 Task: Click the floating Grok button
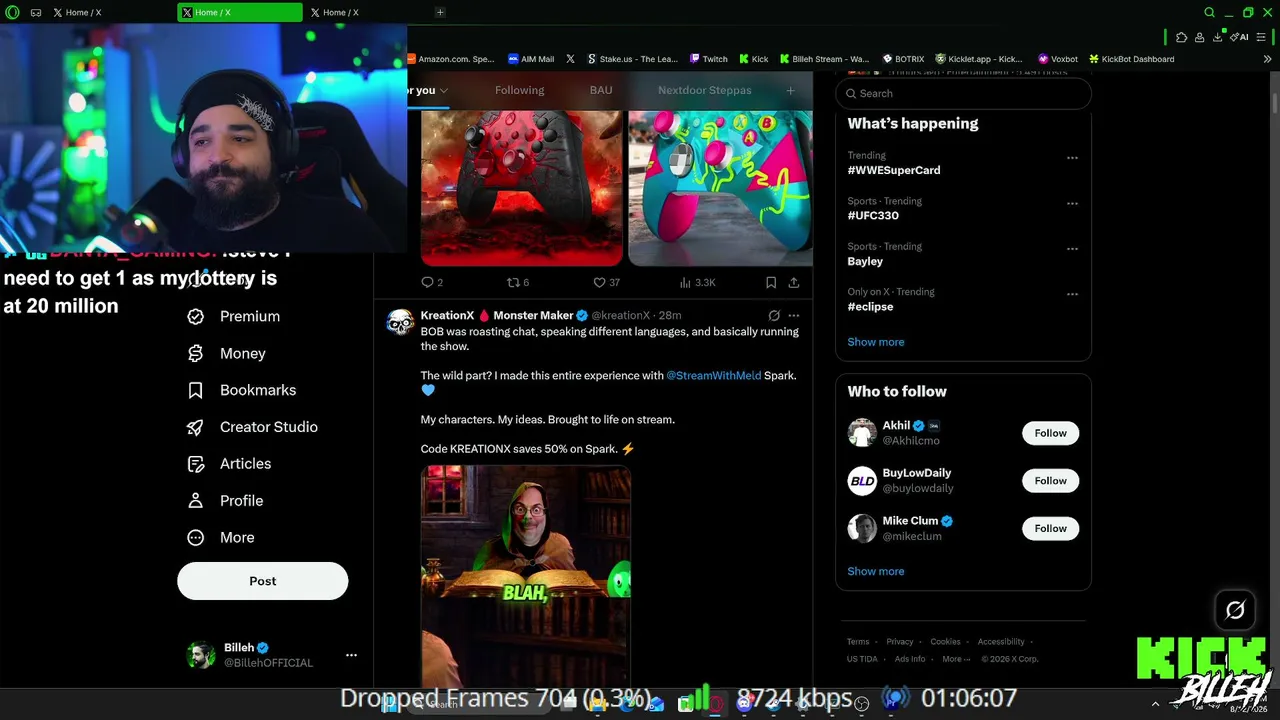coord(1235,609)
